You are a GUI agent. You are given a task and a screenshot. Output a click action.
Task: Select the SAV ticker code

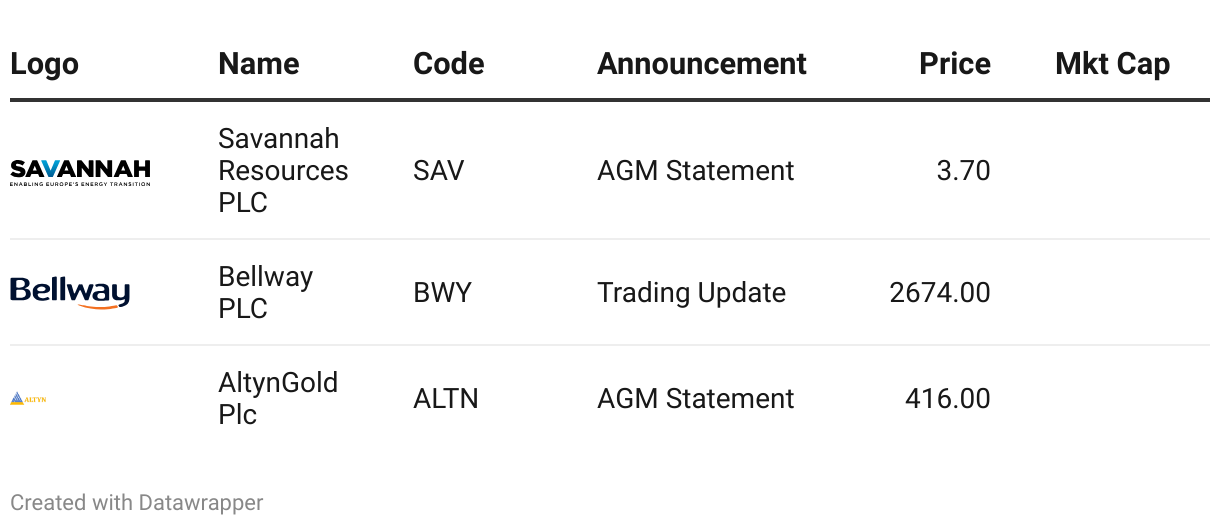point(438,171)
